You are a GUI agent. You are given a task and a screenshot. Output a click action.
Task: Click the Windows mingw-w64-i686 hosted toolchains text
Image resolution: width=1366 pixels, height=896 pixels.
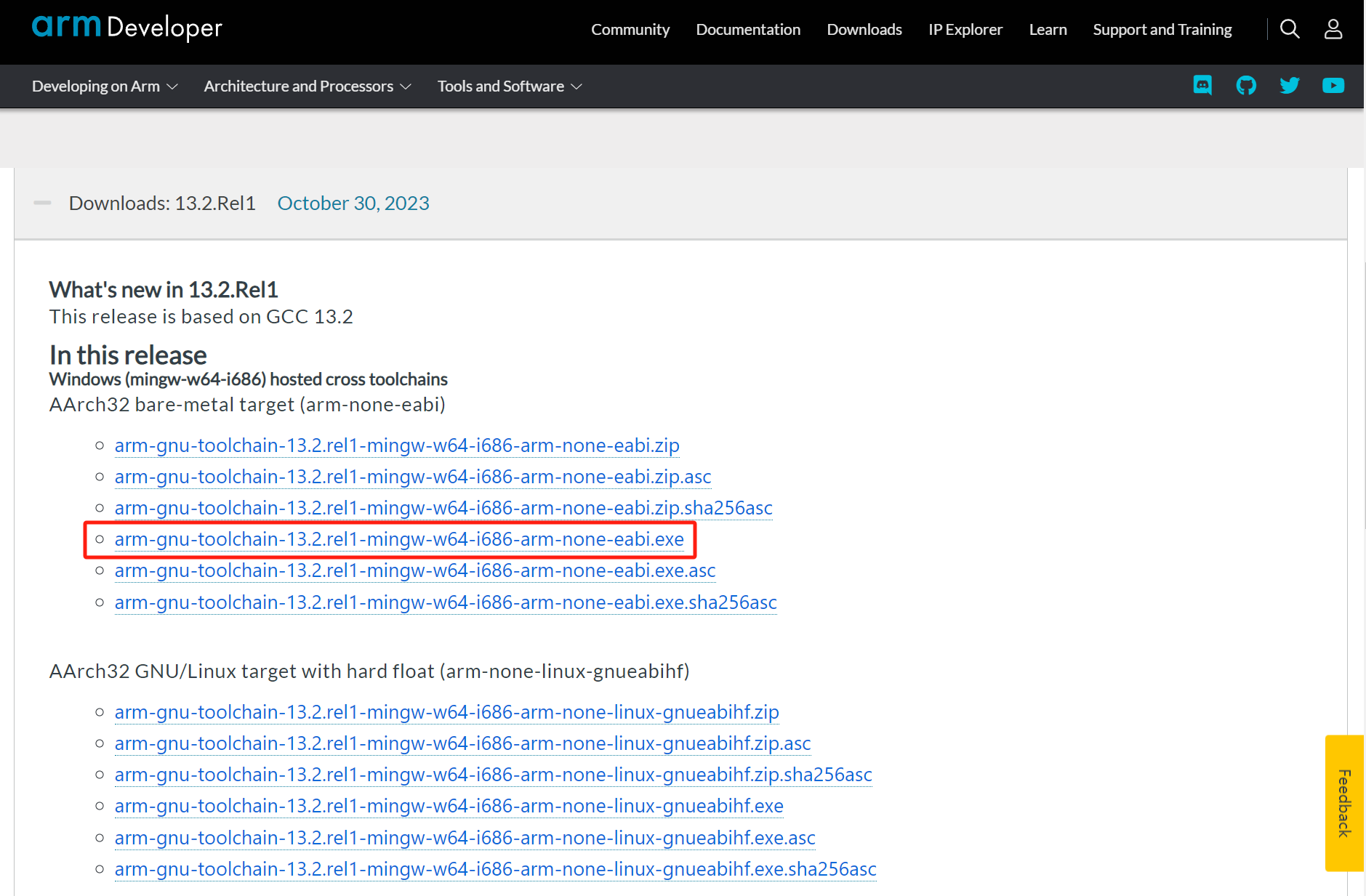[x=249, y=379]
